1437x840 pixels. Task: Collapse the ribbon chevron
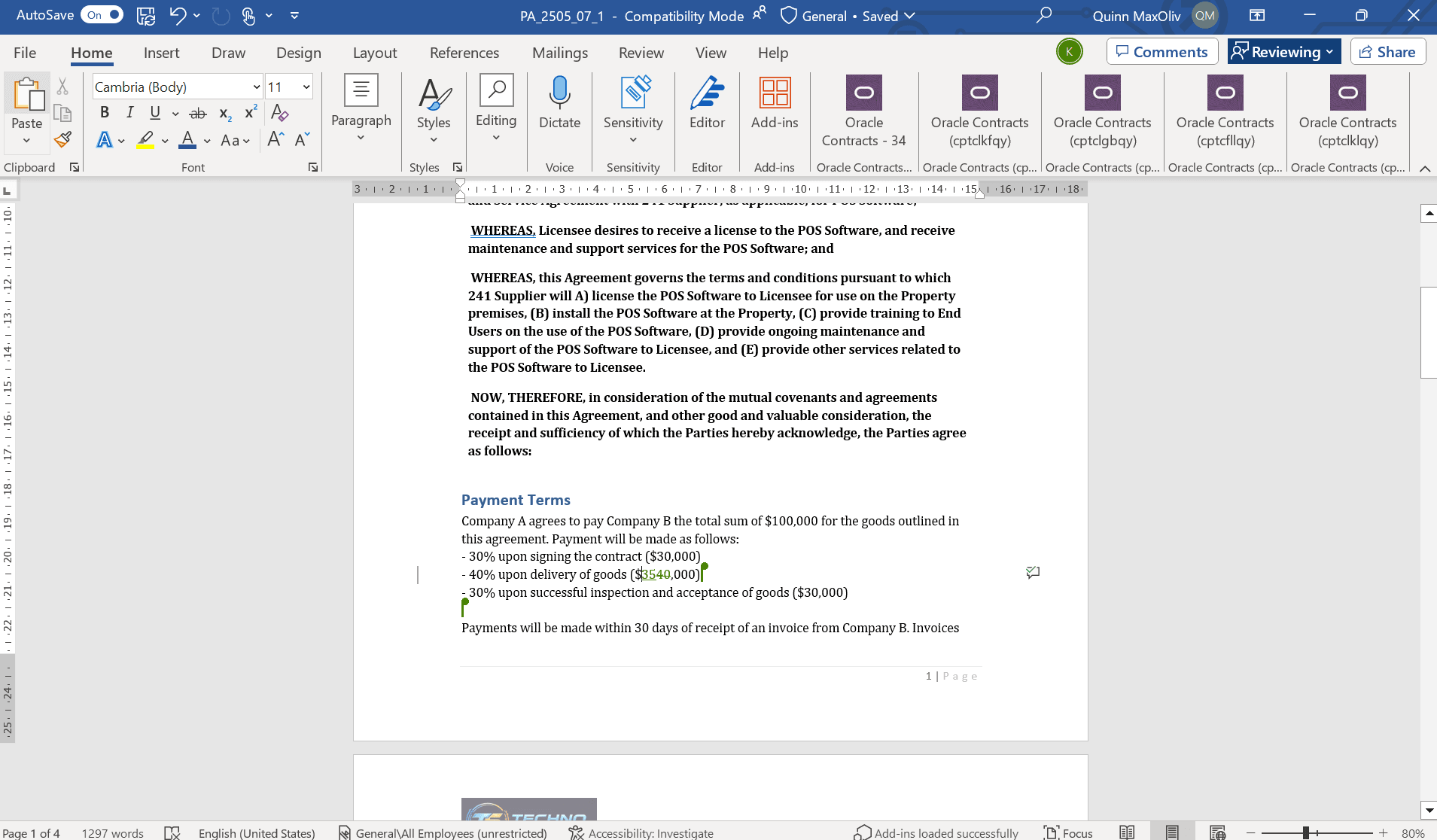(x=1425, y=168)
